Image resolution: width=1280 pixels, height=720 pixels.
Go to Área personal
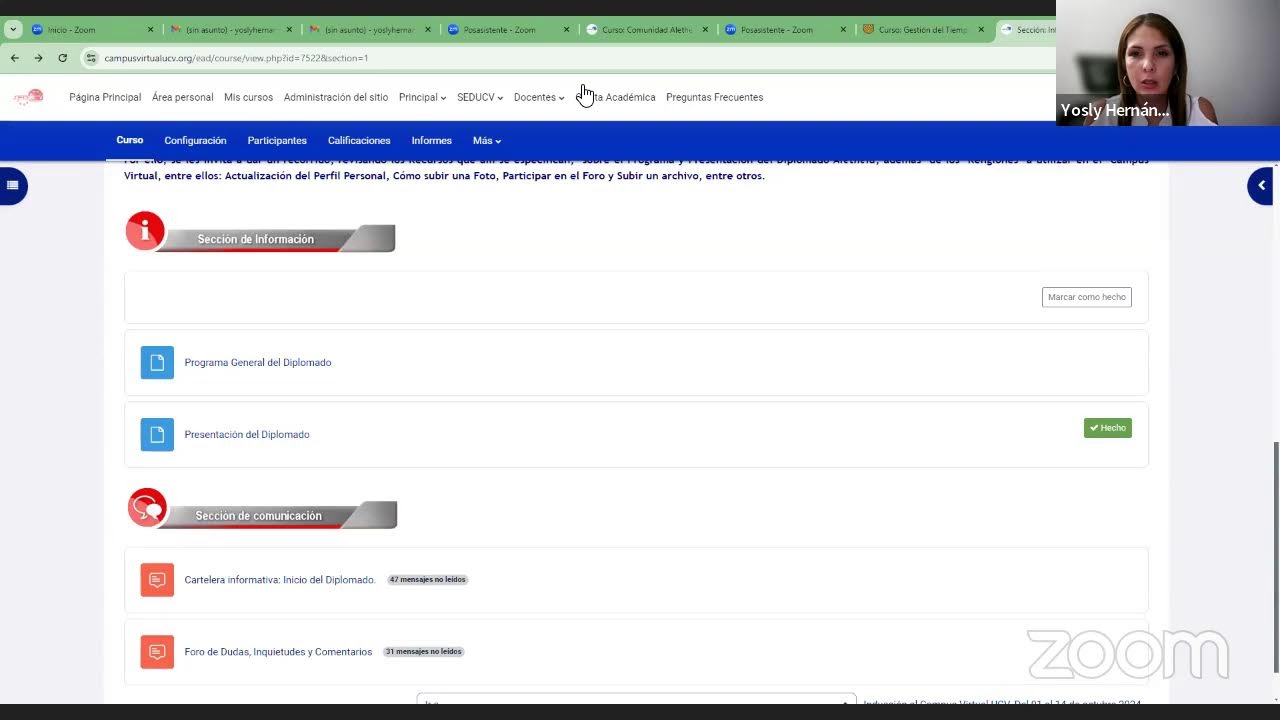[182, 97]
